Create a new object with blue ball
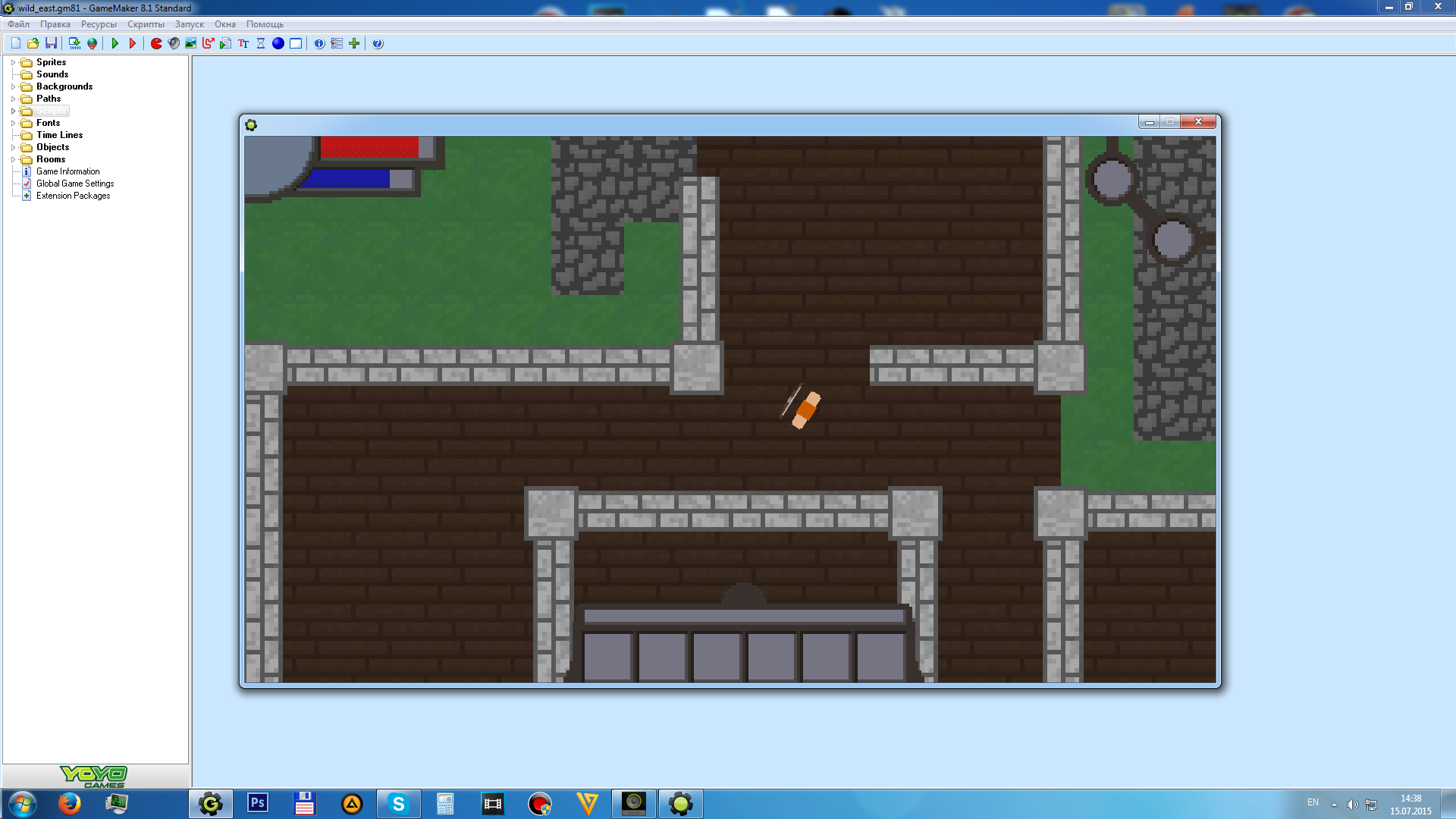Image resolution: width=1456 pixels, height=819 pixels. coord(278,43)
